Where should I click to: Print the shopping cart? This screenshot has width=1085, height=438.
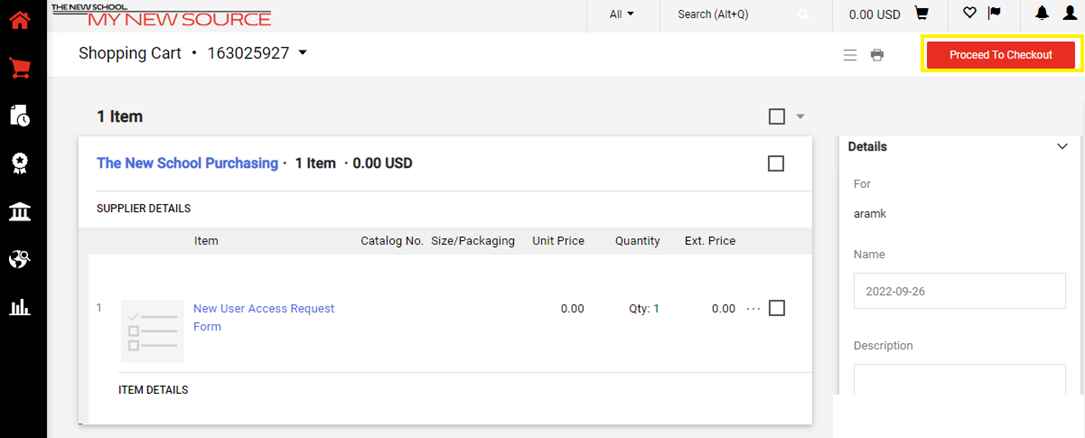pos(877,55)
